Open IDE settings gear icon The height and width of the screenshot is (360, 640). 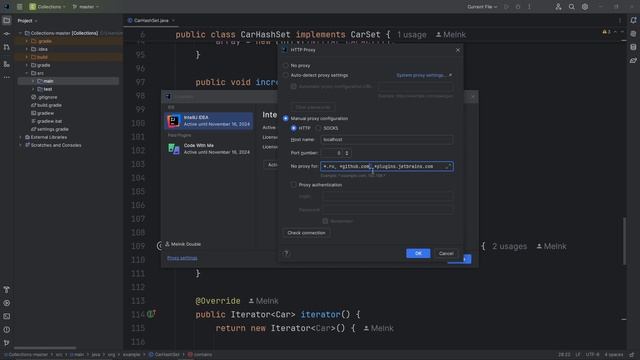[x=585, y=7]
